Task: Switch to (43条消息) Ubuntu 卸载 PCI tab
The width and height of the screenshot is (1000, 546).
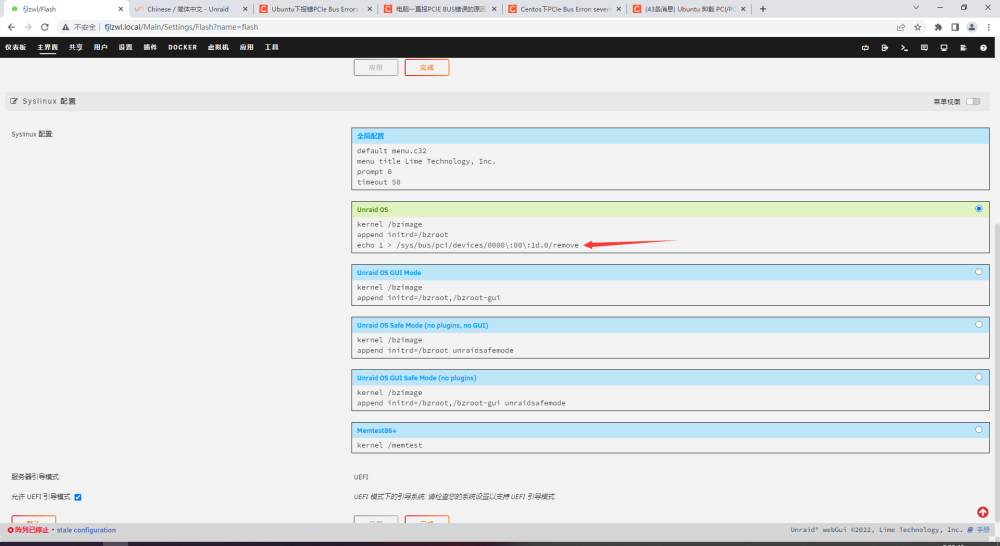Action: tap(689, 9)
